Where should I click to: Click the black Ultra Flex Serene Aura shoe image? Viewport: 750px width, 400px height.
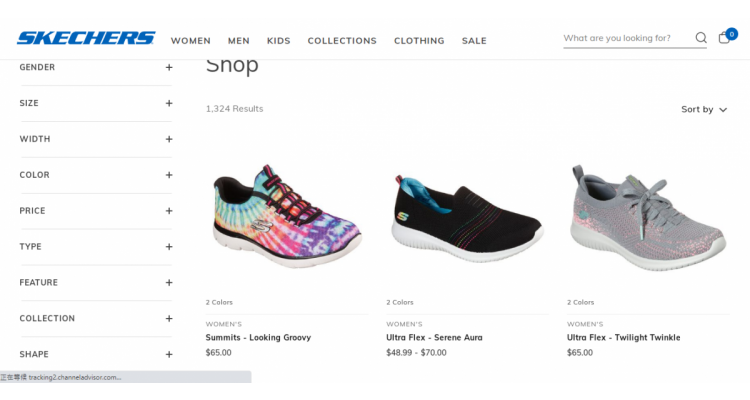click(x=467, y=218)
